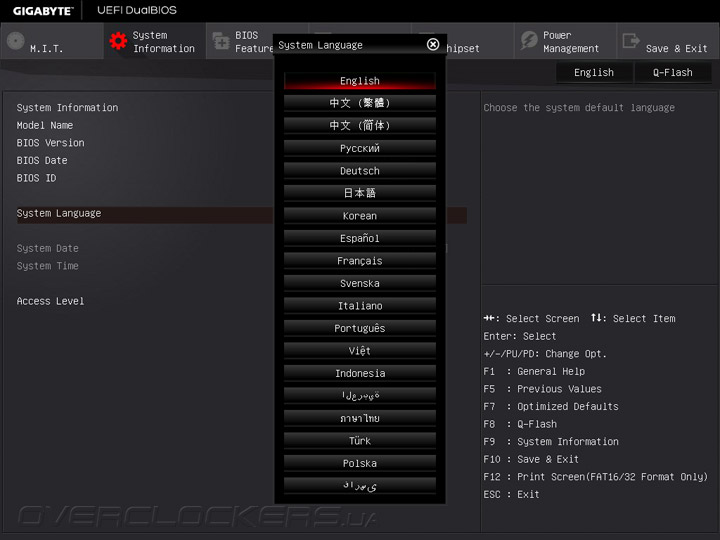Select the Persian option at list bottom
This screenshot has height=540, width=720.
click(360, 485)
